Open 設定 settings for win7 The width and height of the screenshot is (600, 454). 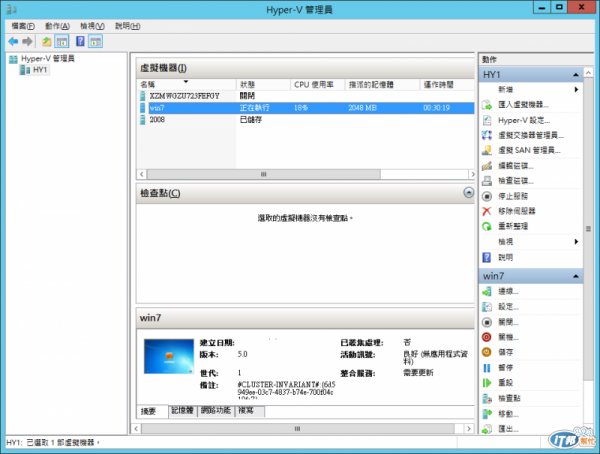[508, 307]
